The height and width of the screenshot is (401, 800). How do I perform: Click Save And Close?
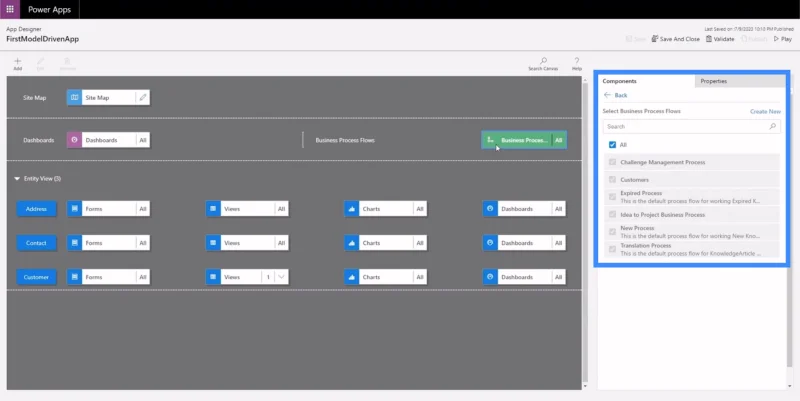(x=676, y=39)
